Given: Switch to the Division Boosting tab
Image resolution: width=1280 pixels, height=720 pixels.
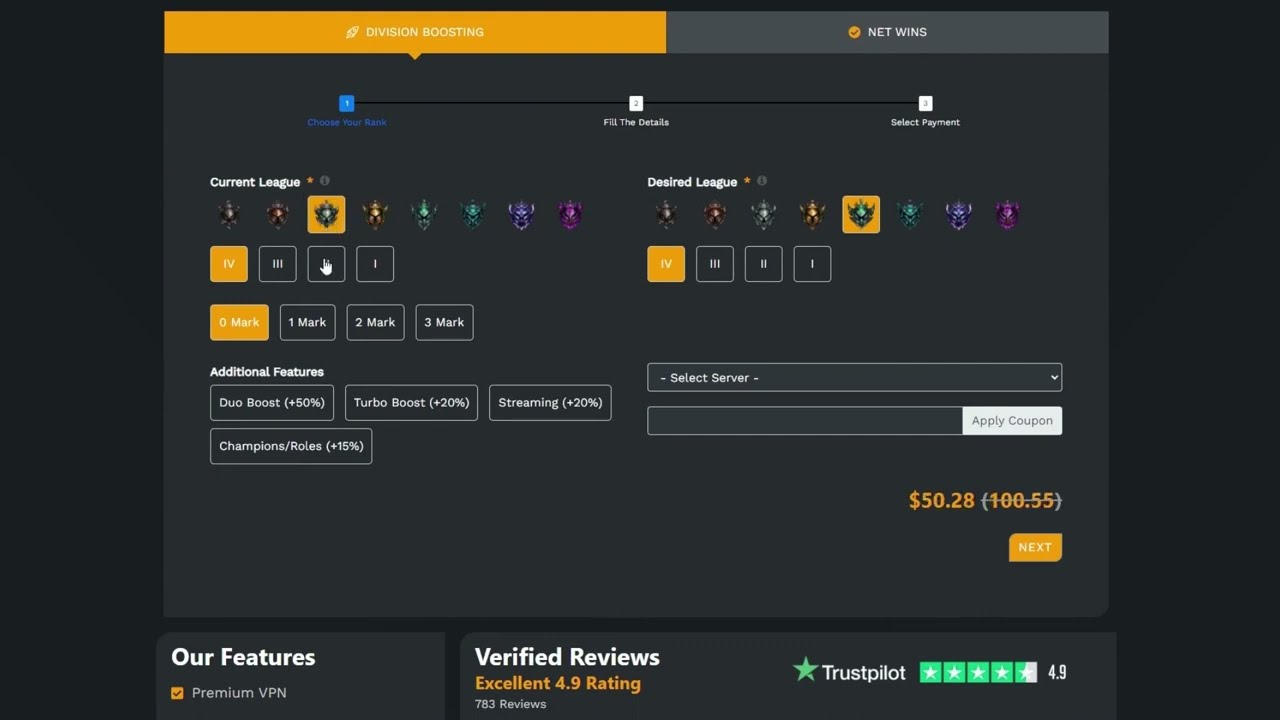Looking at the screenshot, I should (415, 32).
